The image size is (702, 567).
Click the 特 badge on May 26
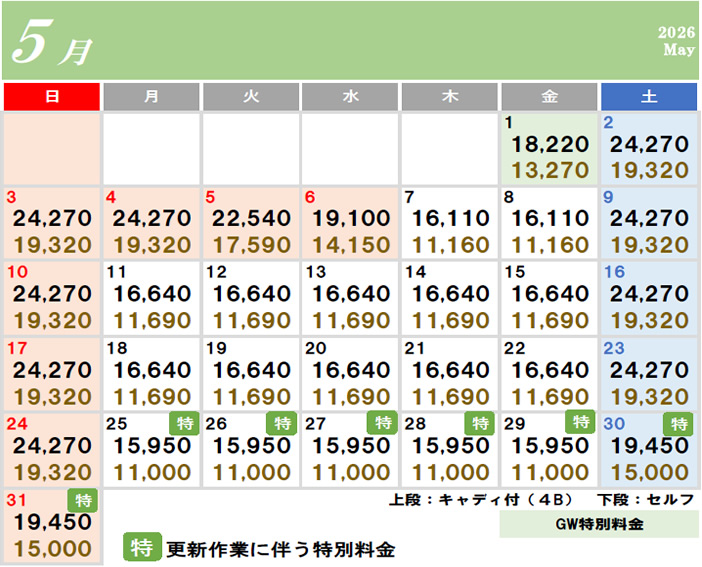(x=281, y=423)
